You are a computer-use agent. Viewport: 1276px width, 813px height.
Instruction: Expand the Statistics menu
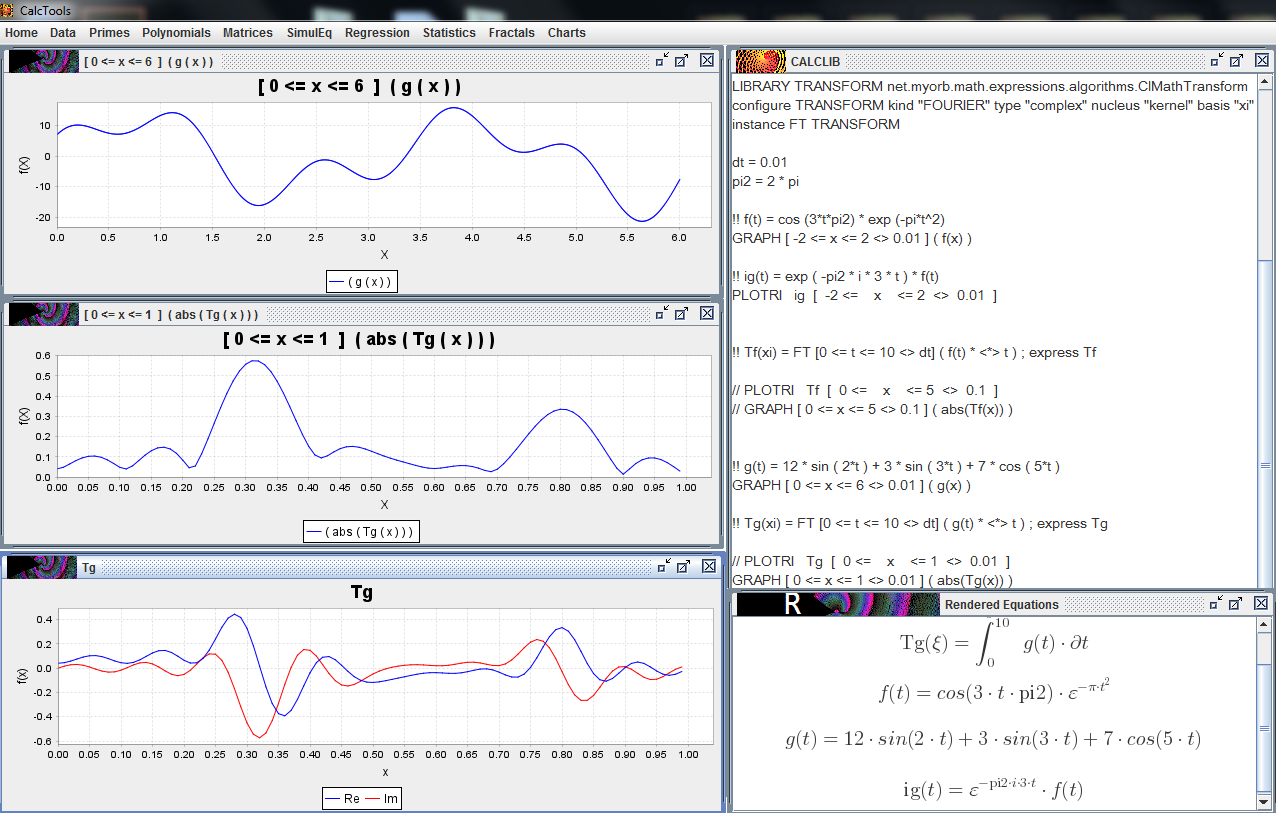click(x=448, y=33)
